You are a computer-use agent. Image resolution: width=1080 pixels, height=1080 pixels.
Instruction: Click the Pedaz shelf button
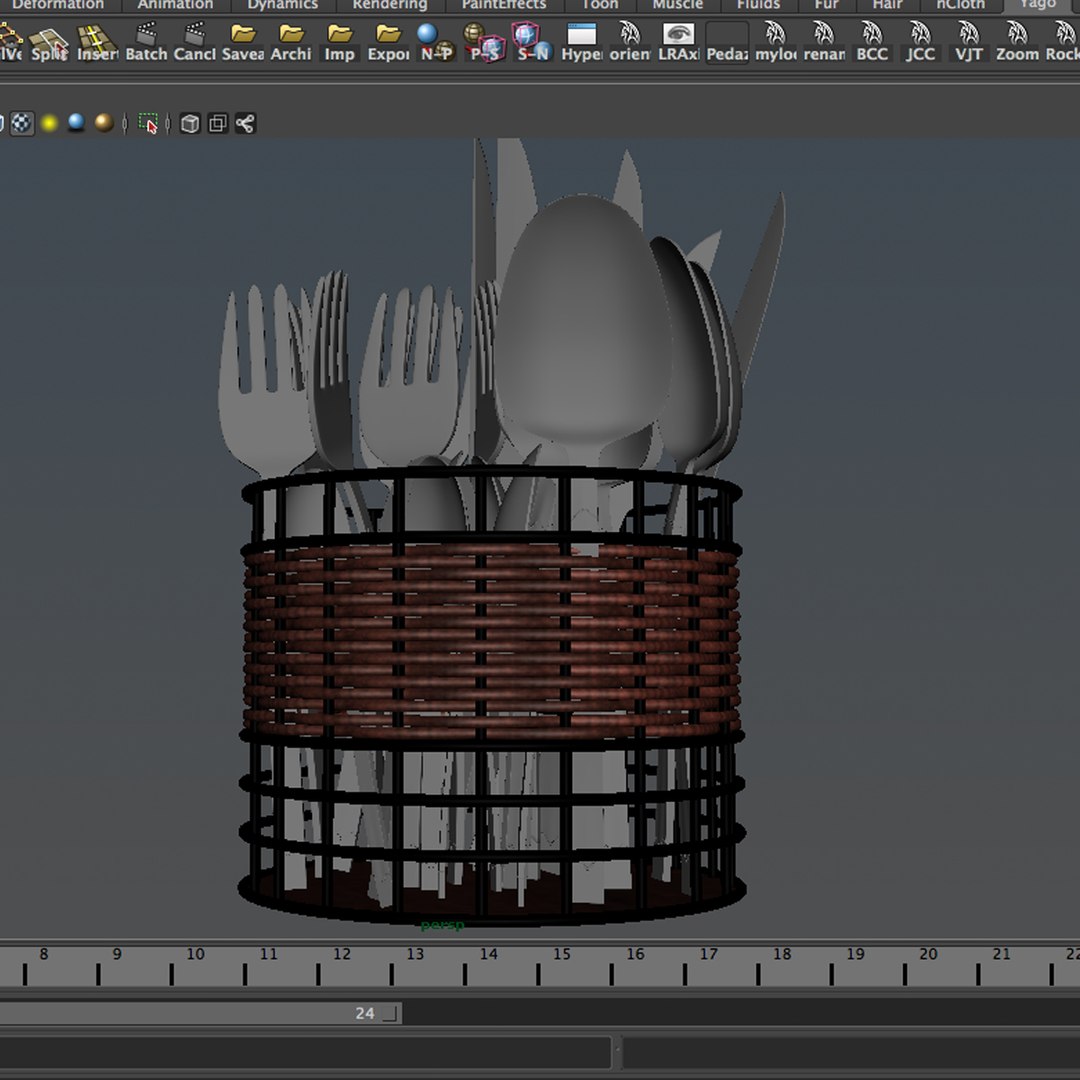[727, 41]
